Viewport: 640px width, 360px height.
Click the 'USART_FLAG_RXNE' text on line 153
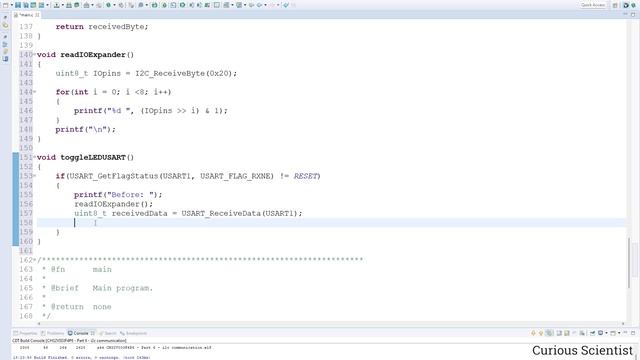[237, 176]
